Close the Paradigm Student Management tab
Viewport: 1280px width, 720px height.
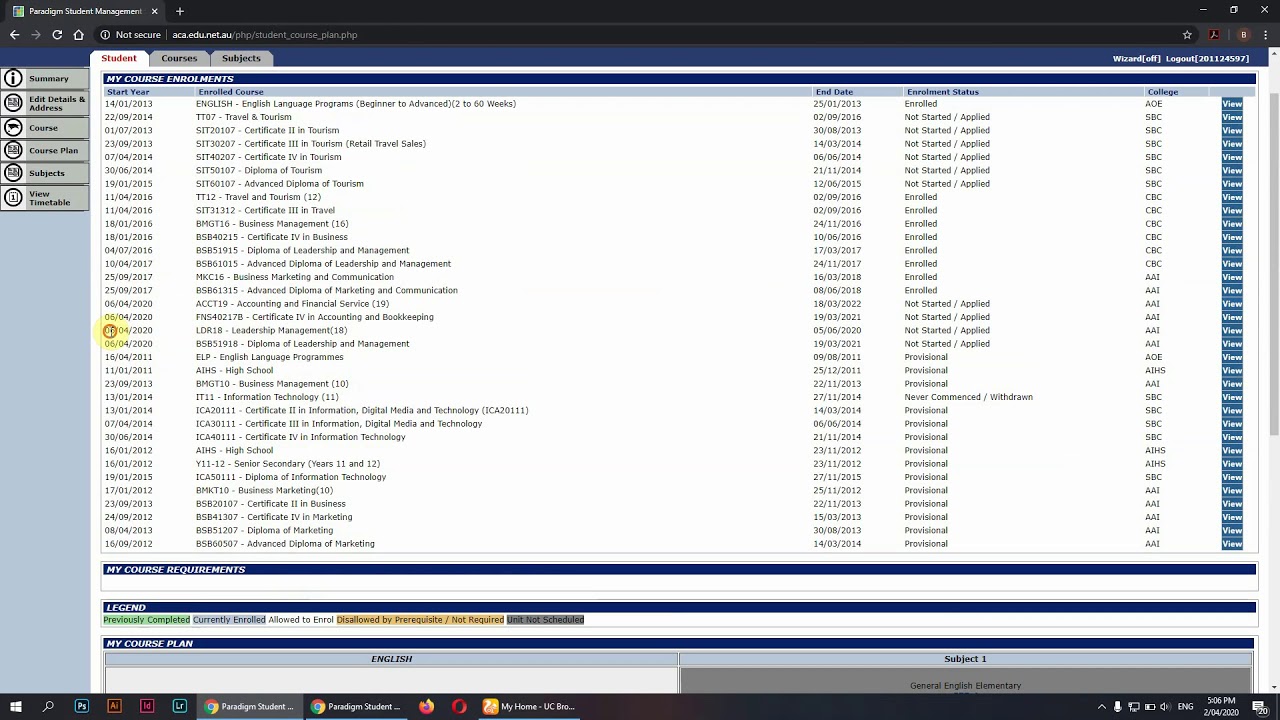point(155,11)
